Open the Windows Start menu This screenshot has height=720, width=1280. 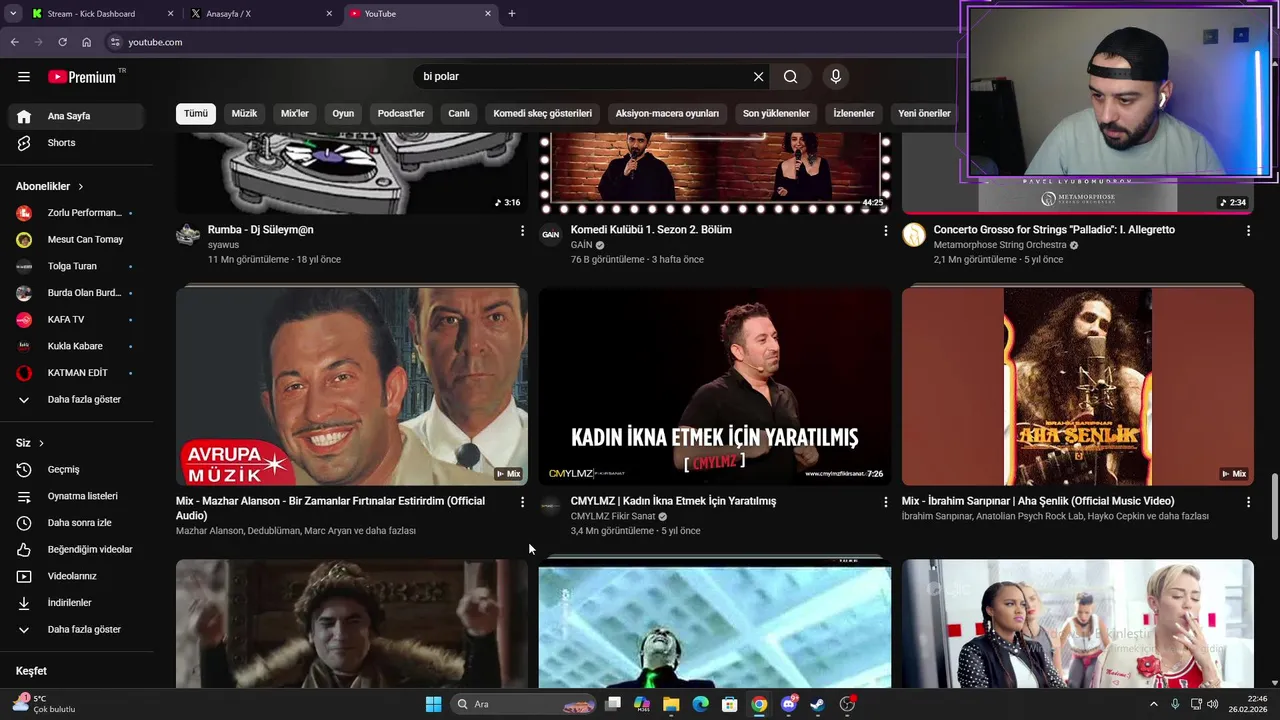pyautogui.click(x=433, y=704)
